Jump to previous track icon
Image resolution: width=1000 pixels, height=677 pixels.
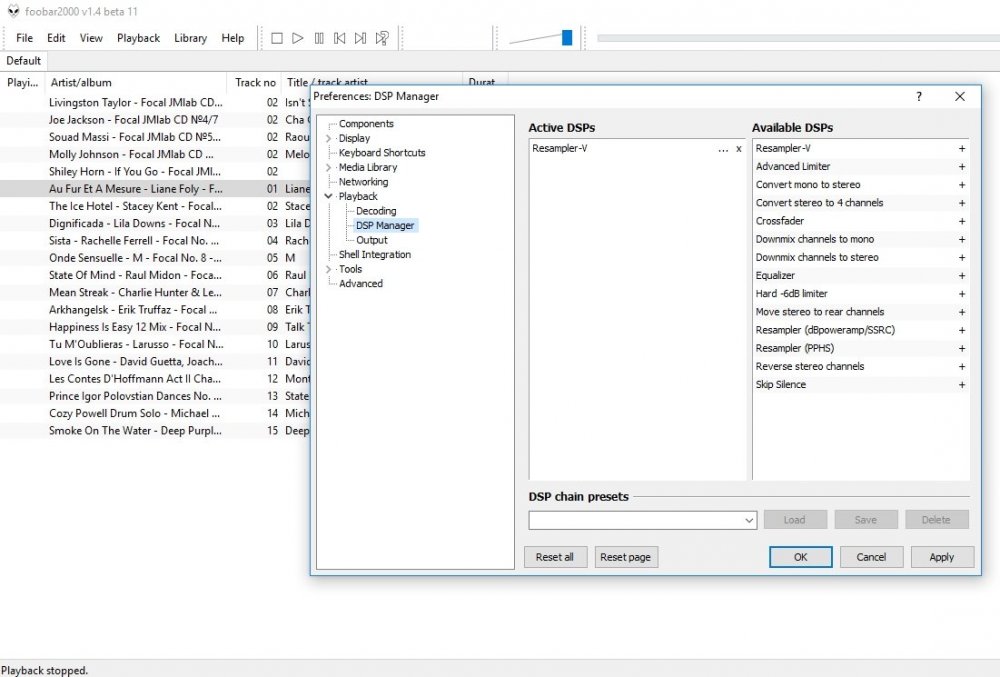click(x=339, y=38)
